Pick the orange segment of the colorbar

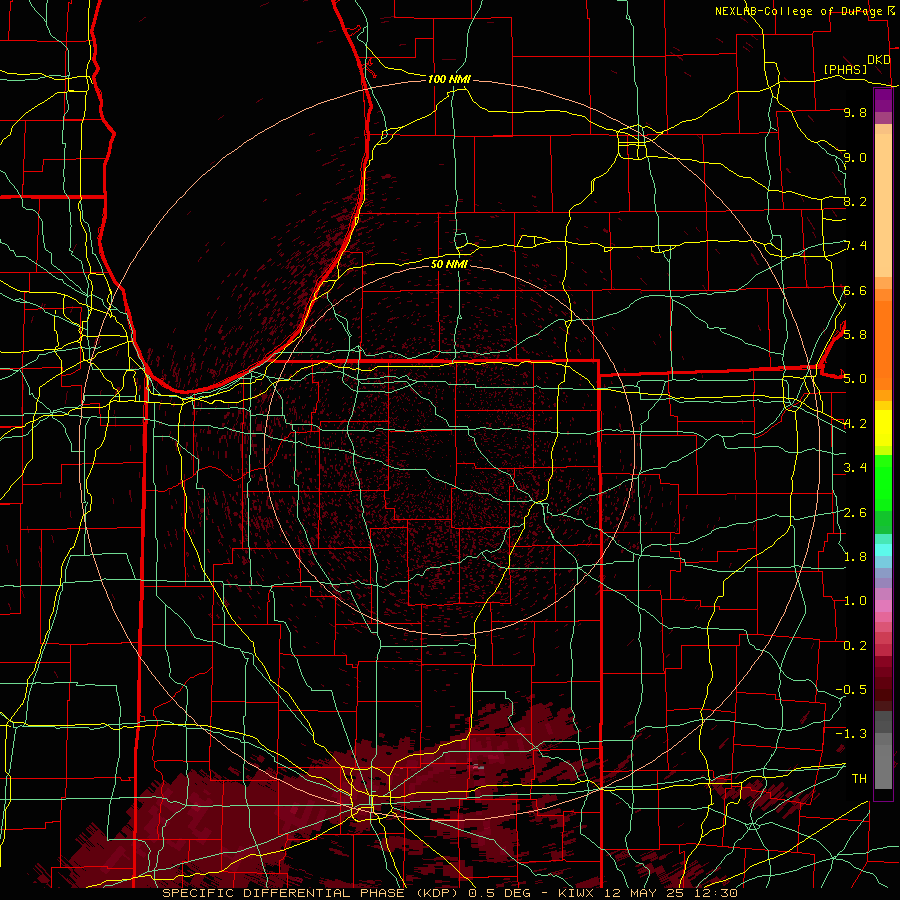pyautogui.click(x=883, y=346)
